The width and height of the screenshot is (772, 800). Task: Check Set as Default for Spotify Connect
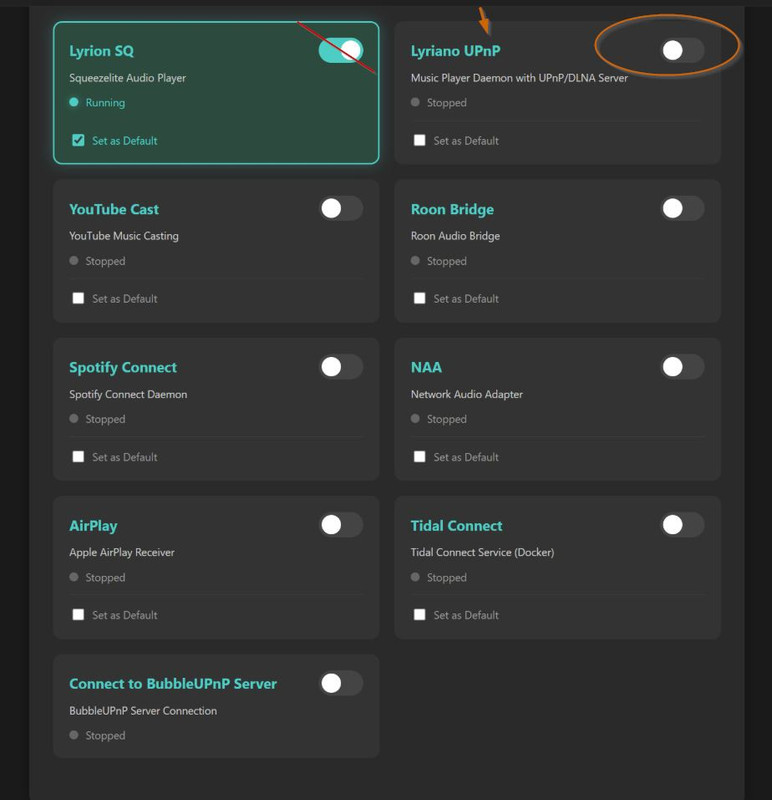78,457
